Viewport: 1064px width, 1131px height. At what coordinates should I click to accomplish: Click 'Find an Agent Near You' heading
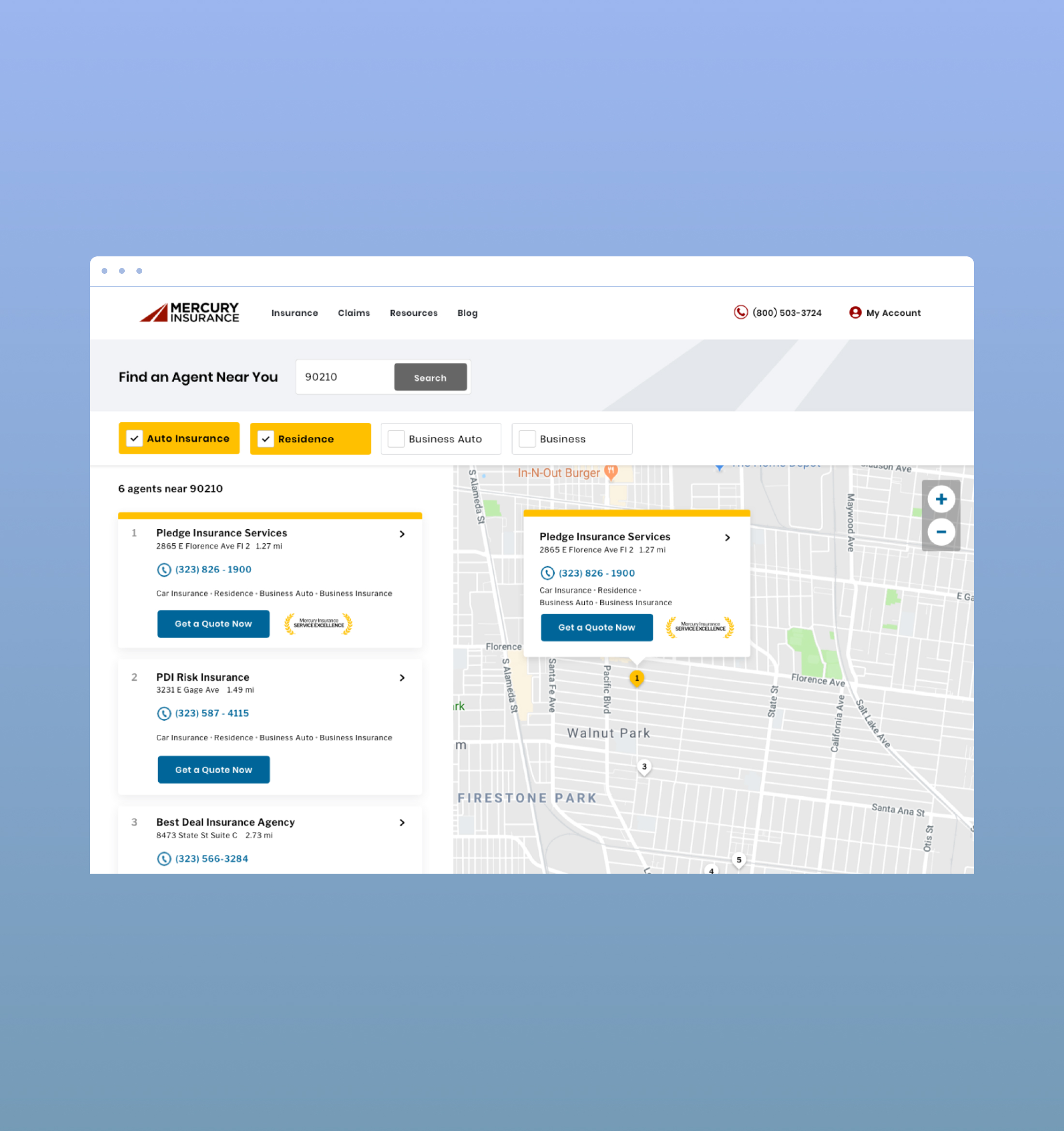(198, 377)
